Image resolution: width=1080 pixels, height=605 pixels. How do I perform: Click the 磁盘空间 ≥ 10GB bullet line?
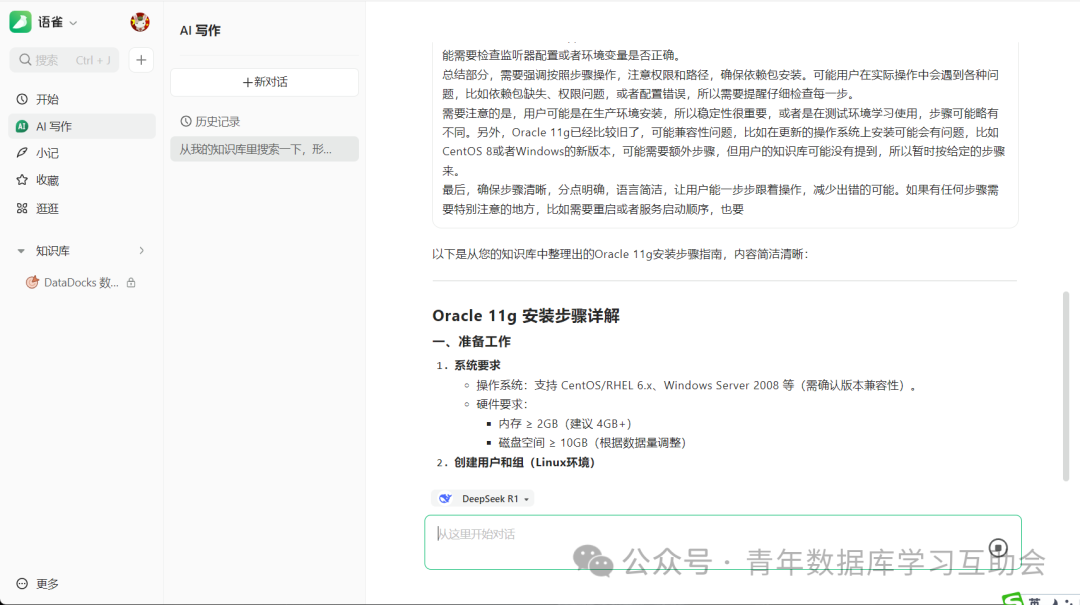[x=592, y=443]
